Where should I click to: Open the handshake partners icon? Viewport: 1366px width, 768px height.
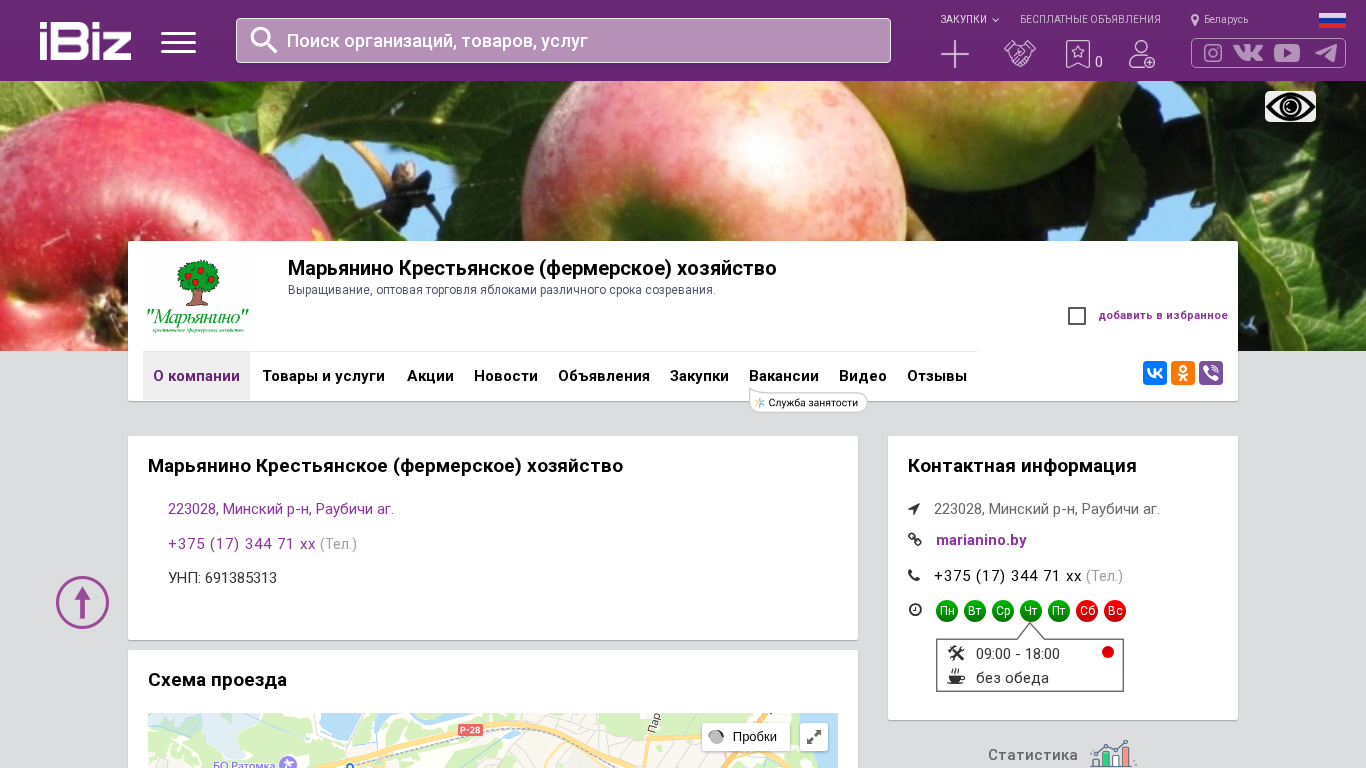[x=1020, y=54]
